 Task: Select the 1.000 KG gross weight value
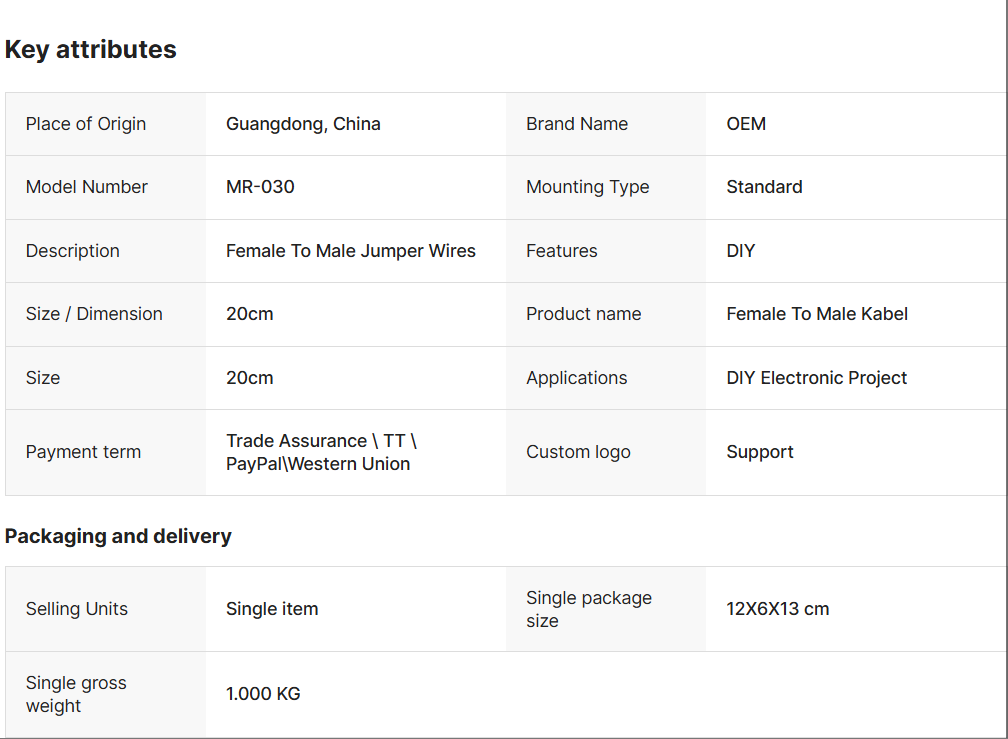click(263, 694)
